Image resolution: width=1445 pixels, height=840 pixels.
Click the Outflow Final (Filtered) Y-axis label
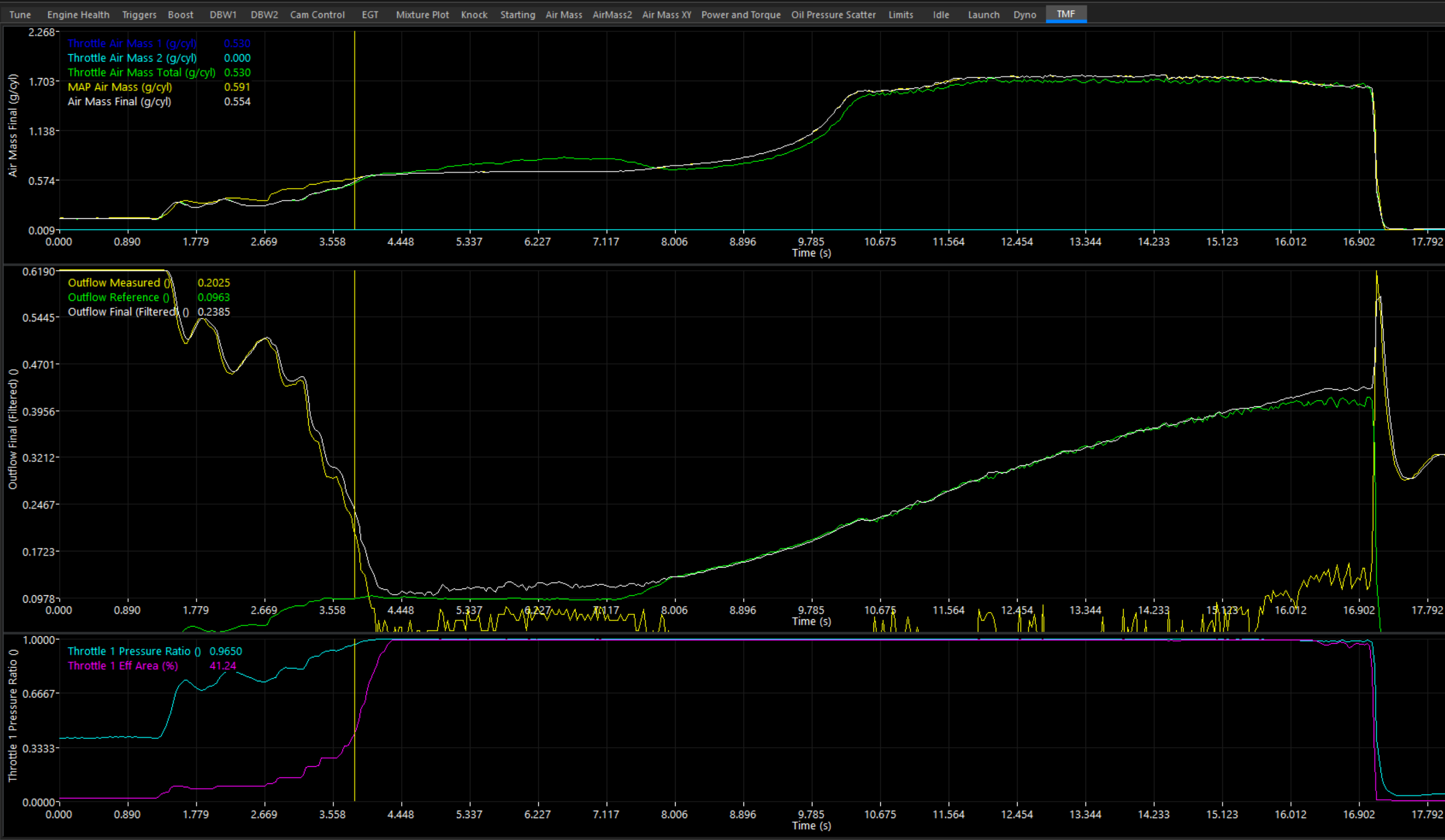pos(13,429)
